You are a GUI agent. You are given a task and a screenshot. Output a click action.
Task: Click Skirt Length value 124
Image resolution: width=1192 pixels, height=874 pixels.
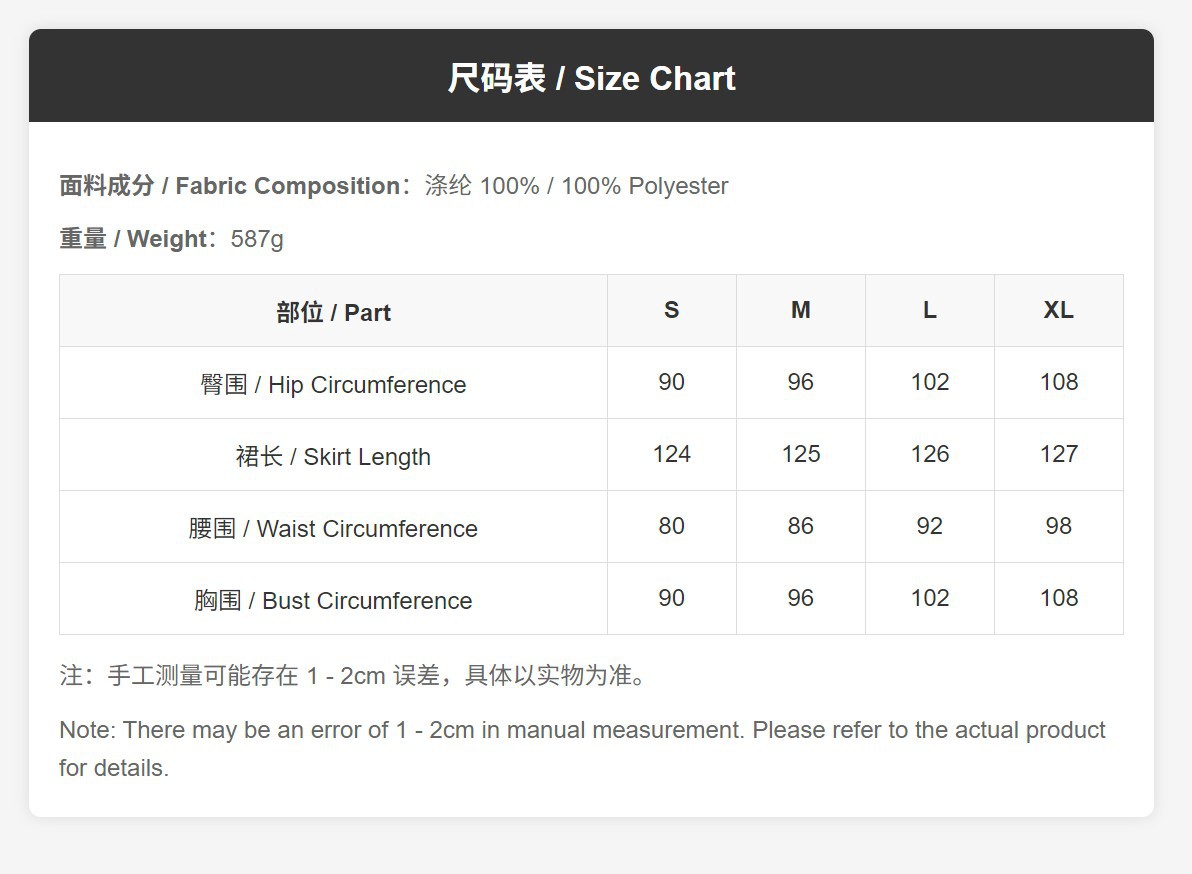671,454
